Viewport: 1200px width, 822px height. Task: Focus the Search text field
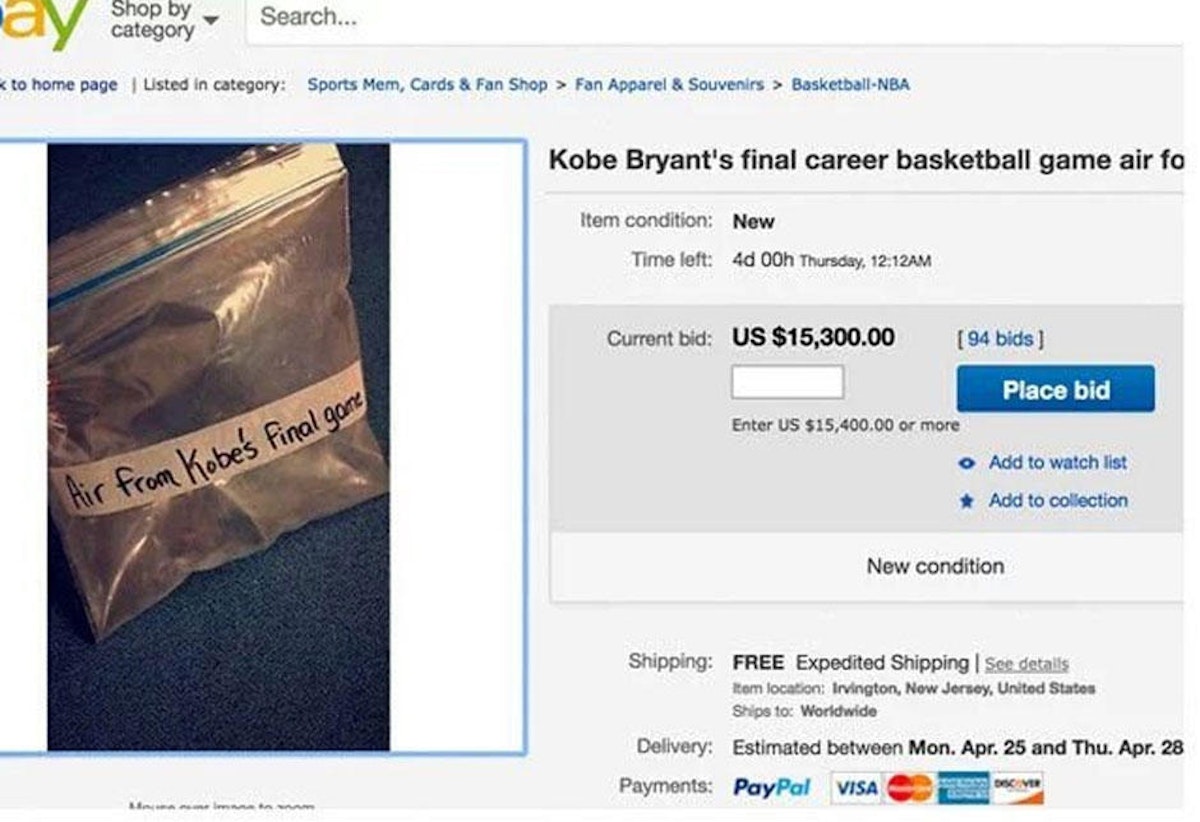[700, 18]
